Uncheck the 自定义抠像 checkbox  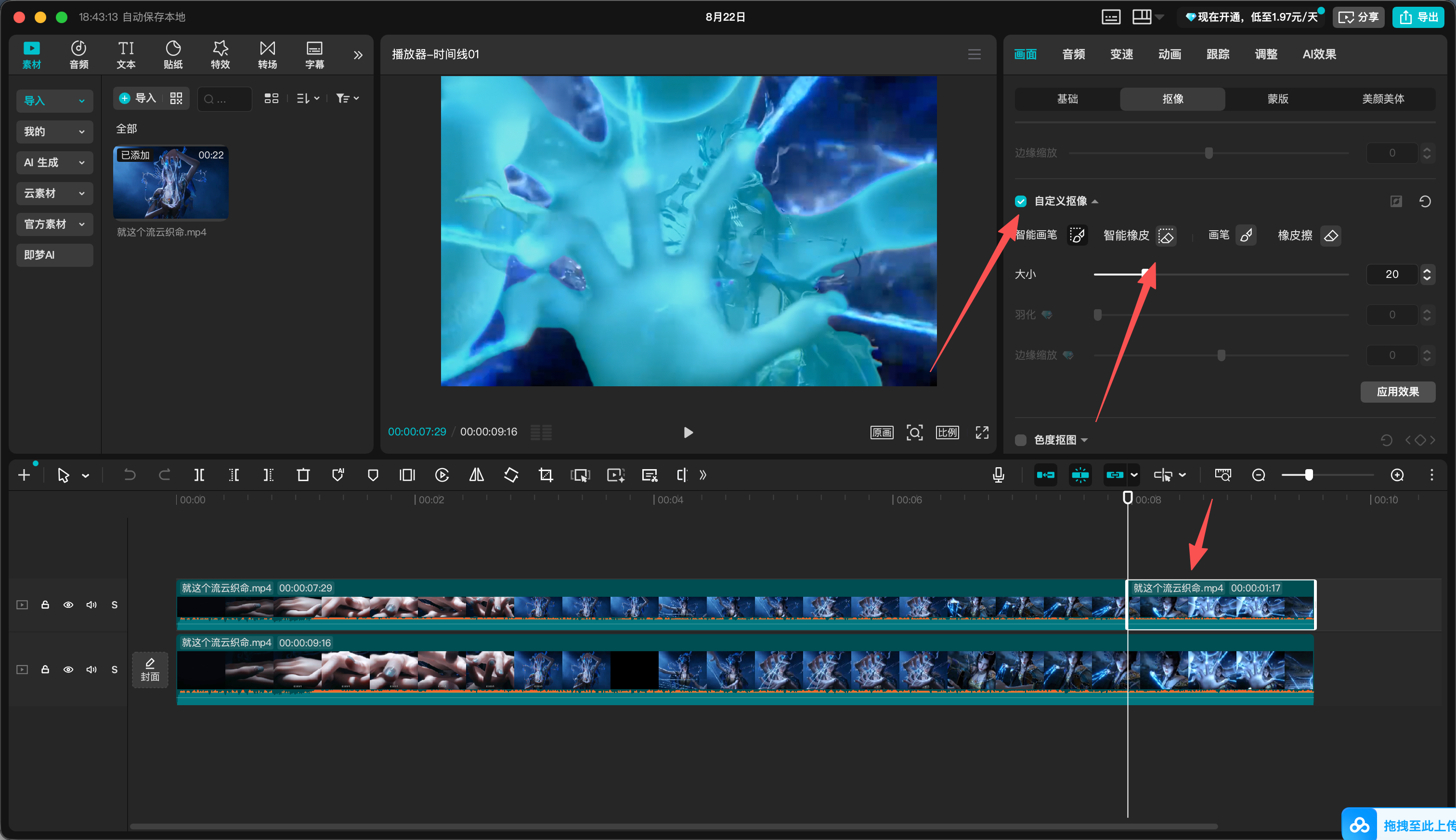pos(1020,201)
